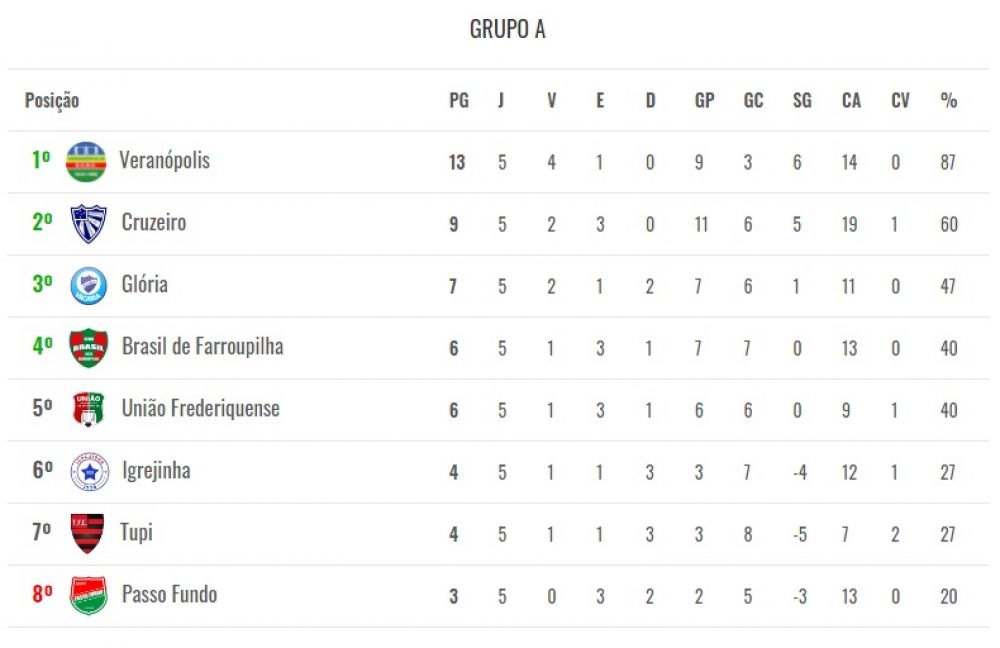Click the Passo Fundo team name
The height and width of the screenshot is (648, 1000).
coord(170,594)
